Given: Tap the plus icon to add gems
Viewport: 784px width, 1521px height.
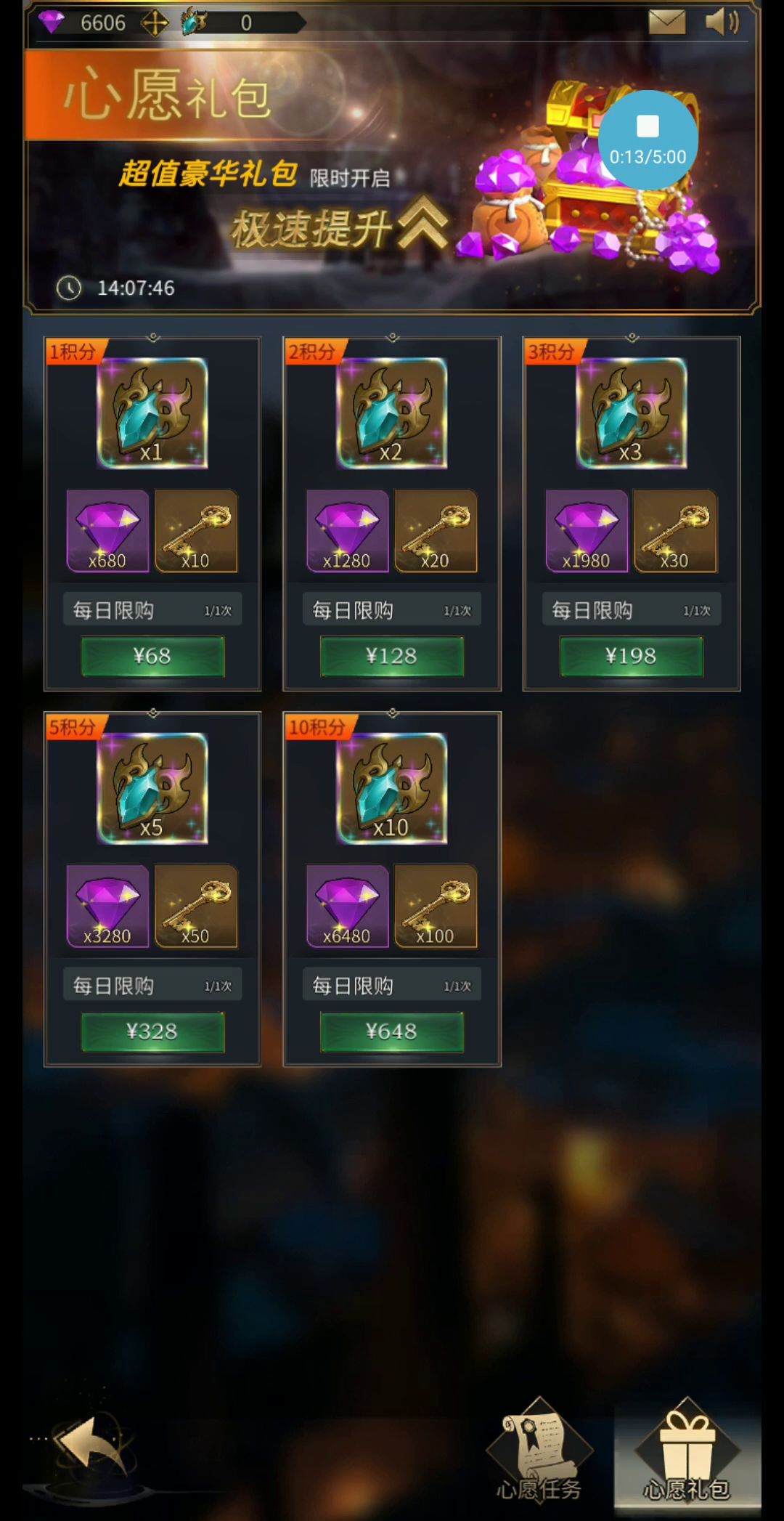Looking at the screenshot, I should [155, 23].
